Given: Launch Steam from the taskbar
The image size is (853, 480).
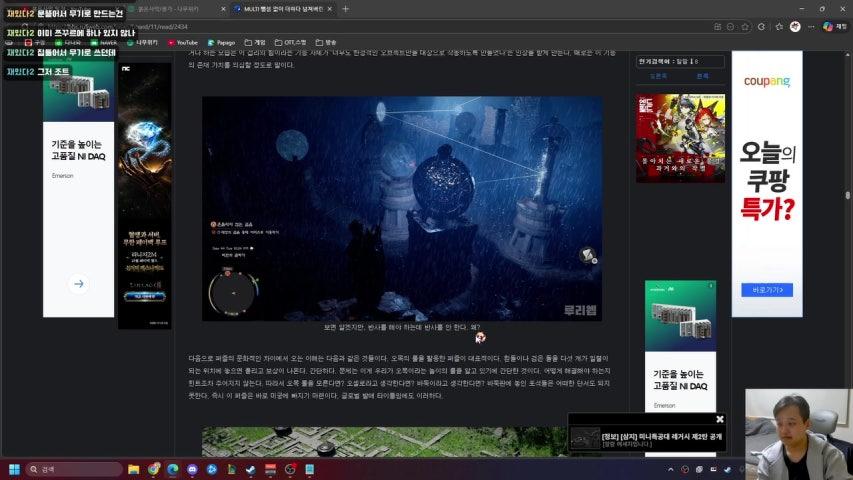Looking at the screenshot, I should [x=249, y=469].
